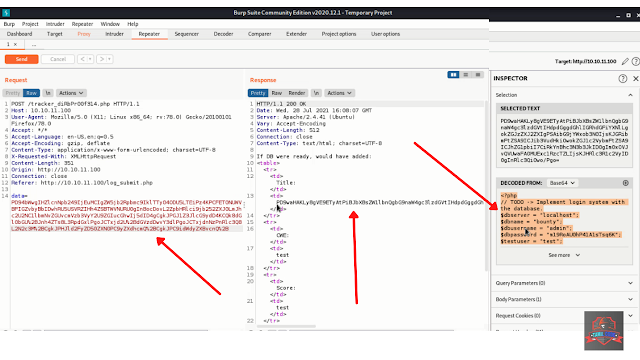Click the Referer header line
Image resolution: width=640 pixels, height=360 pixels.
82,183
